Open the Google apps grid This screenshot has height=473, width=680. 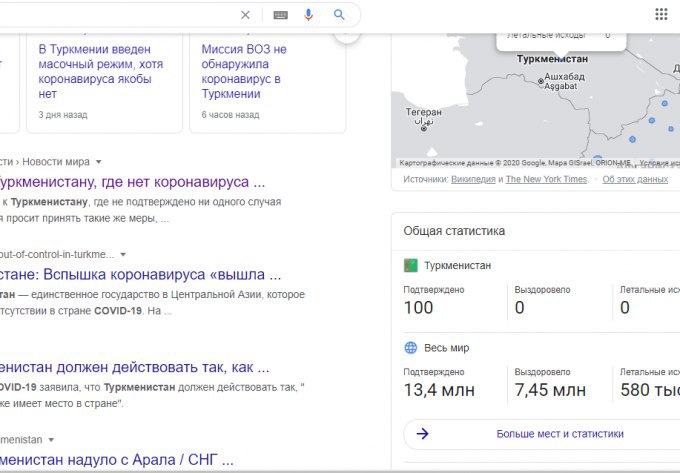tap(661, 14)
